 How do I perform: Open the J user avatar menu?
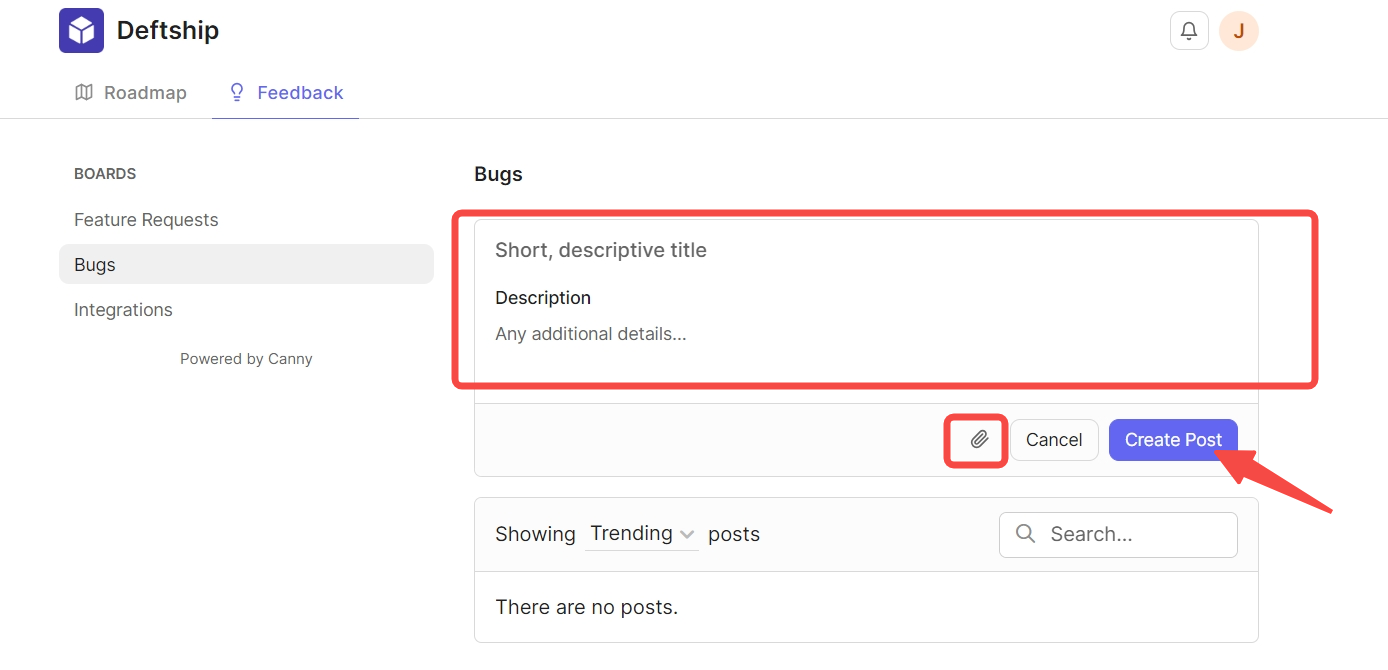pyautogui.click(x=1239, y=31)
